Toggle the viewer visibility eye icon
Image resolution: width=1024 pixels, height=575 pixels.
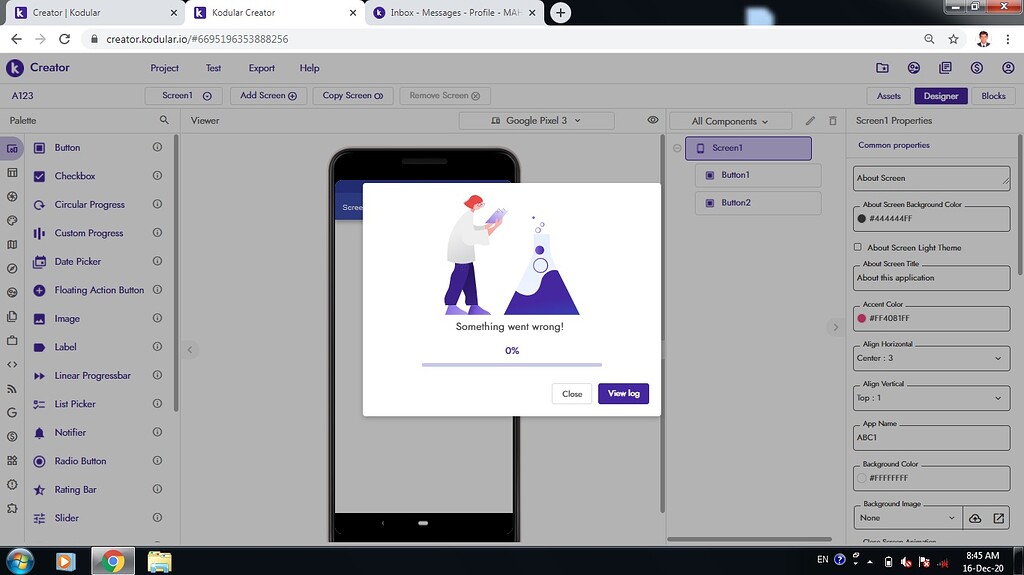coord(653,120)
